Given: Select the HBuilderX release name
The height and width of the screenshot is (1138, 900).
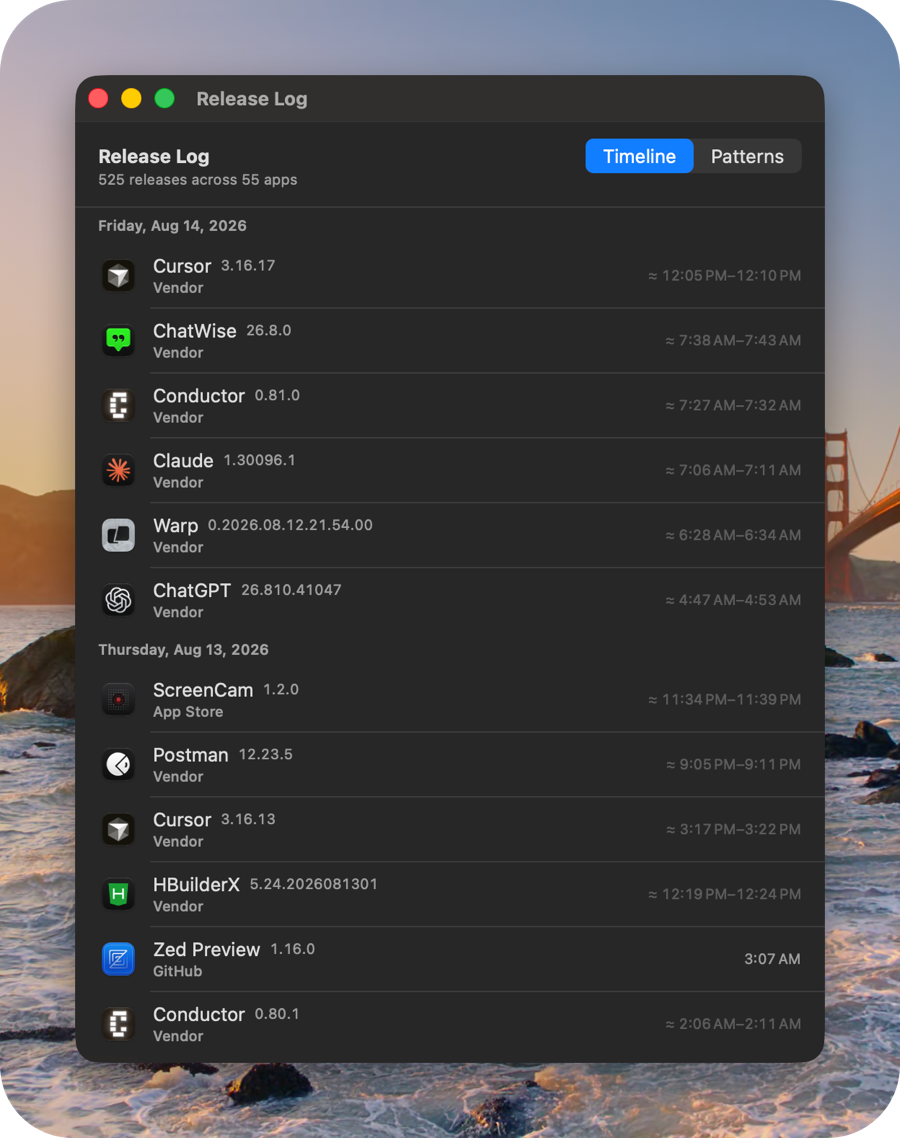Looking at the screenshot, I should (x=196, y=885).
